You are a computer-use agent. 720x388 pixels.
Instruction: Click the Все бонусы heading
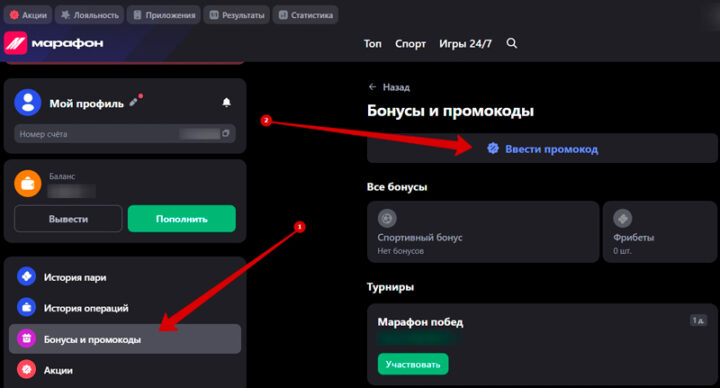pyautogui.click(x=397, y=187)
